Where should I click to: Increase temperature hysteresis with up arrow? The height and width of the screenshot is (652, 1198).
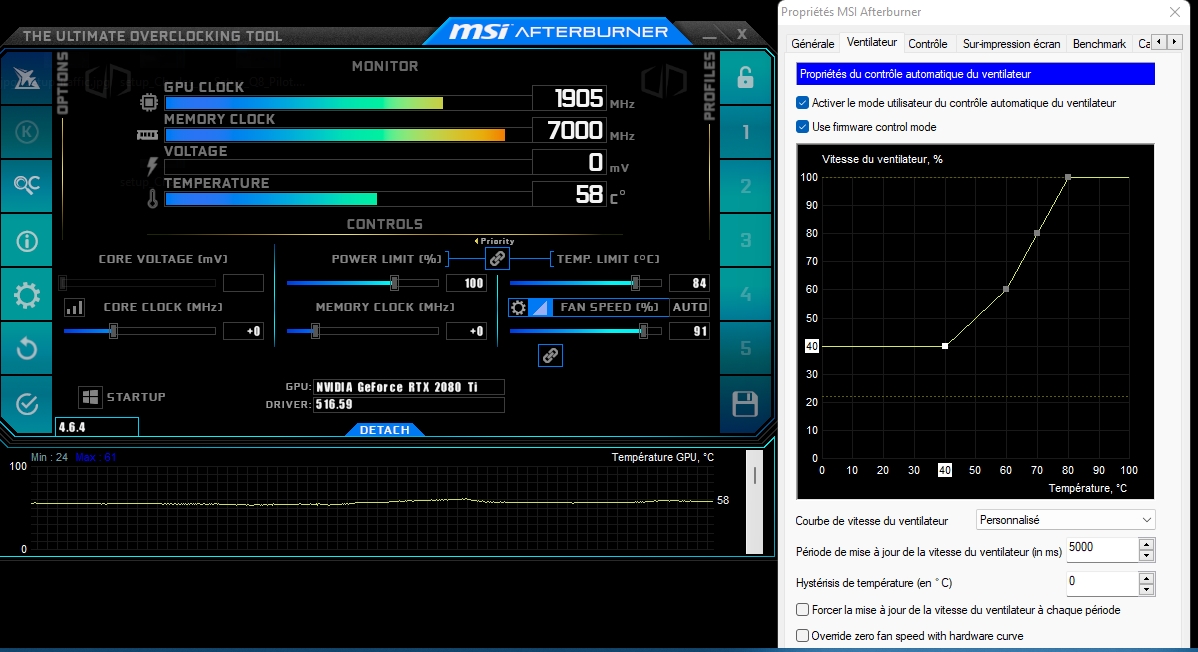1146,578
